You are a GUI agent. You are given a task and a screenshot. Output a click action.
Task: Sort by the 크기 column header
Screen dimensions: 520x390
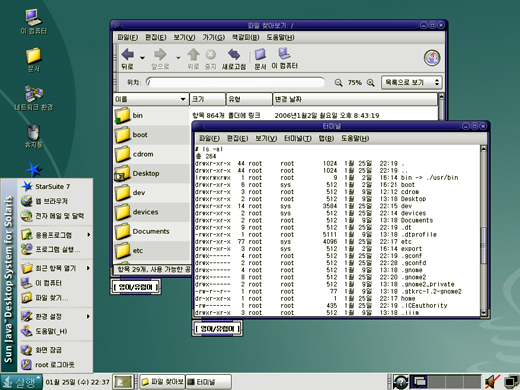(x=207, y=99)
